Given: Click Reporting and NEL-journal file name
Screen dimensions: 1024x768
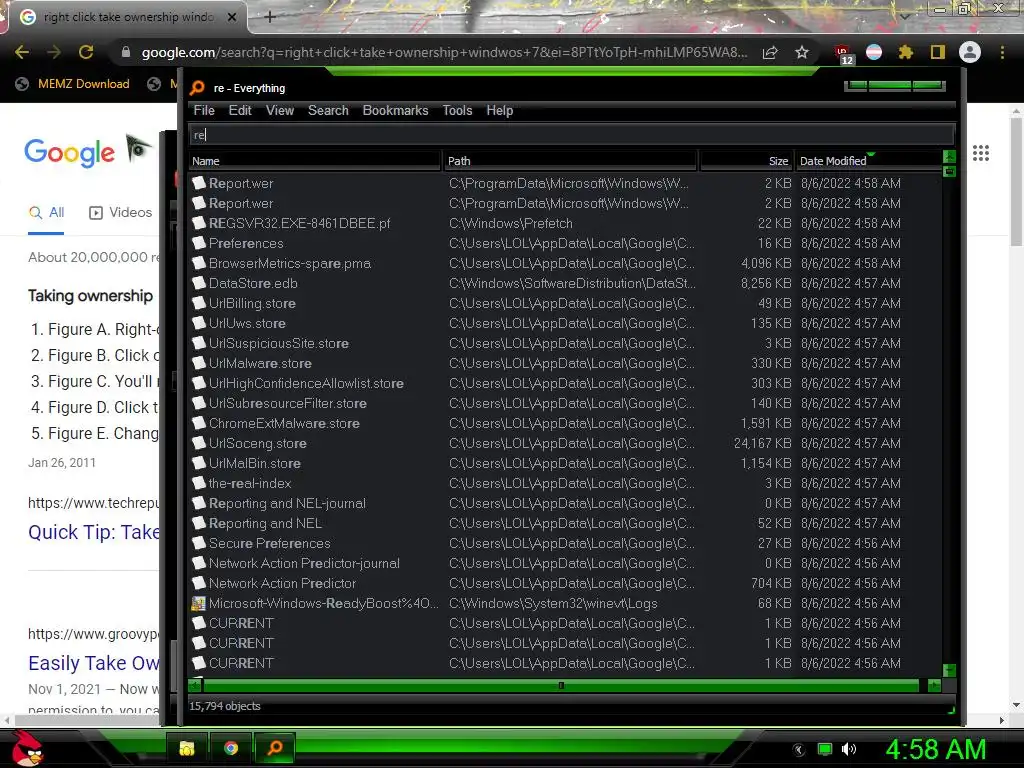Looking at the screenshot, I should [287, 504].
